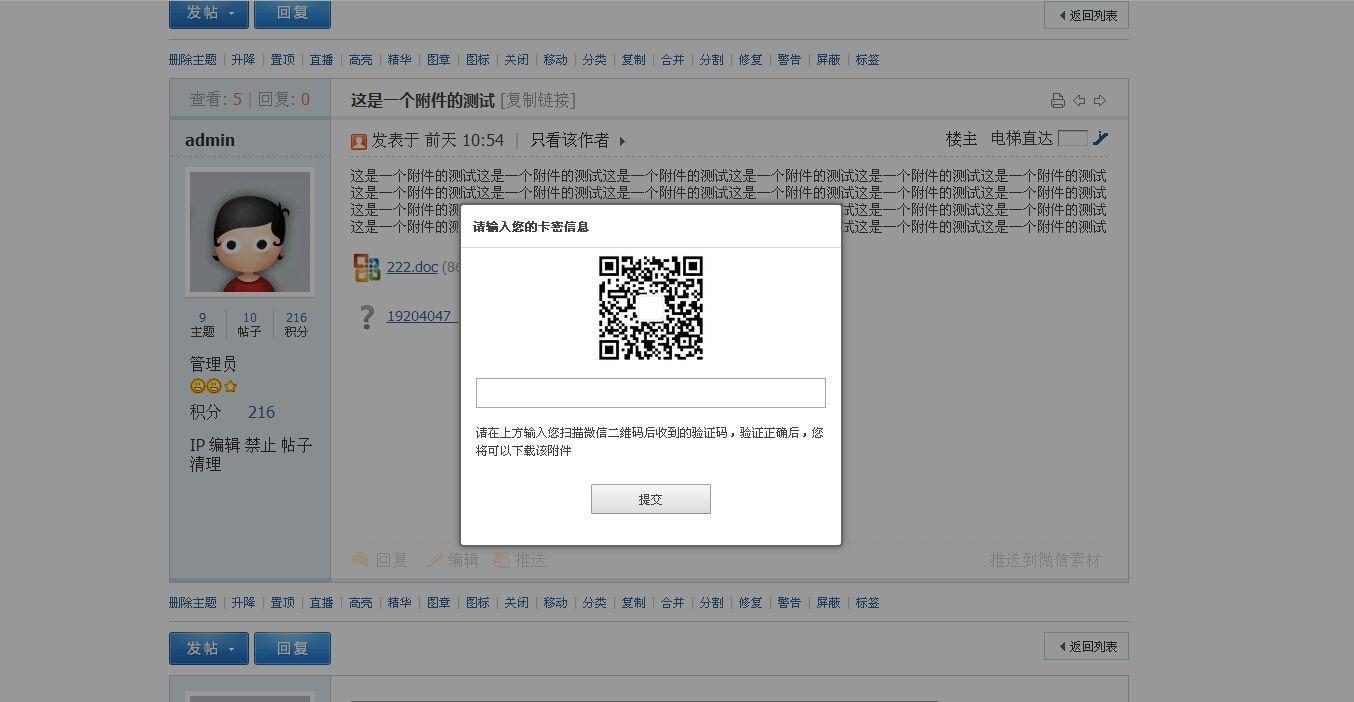Screen dimensions: 1354x702
Task: Click the admin username link
Action: click(210, 140)
